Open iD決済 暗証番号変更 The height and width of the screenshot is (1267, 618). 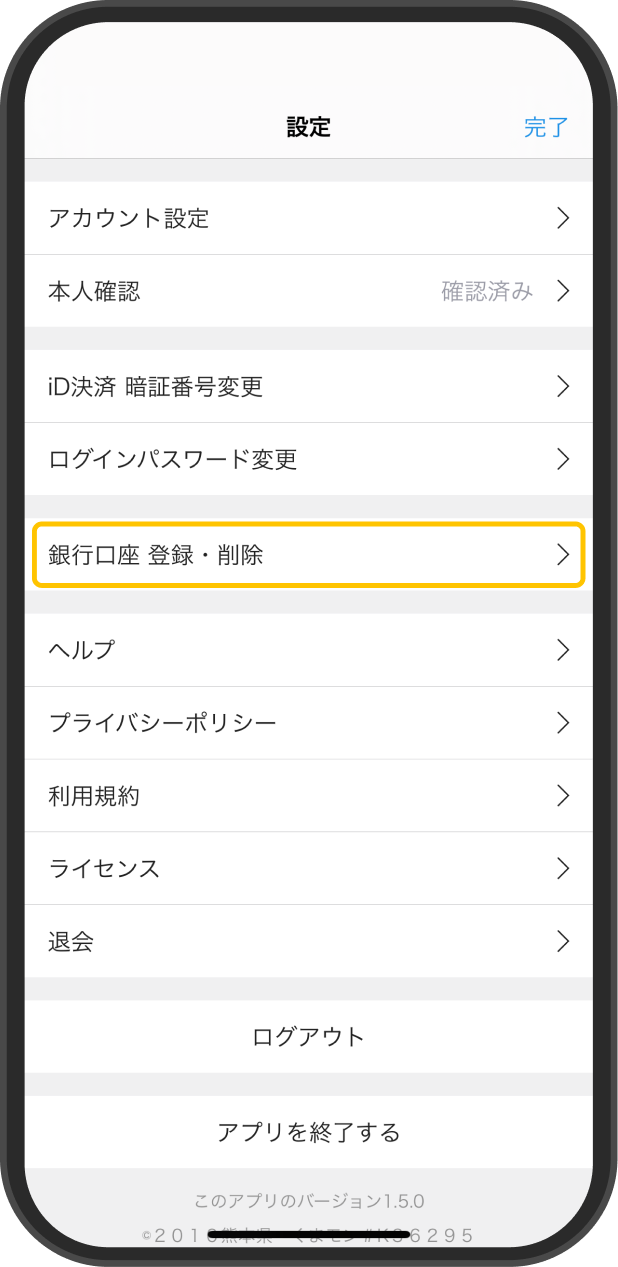[309, 386]
